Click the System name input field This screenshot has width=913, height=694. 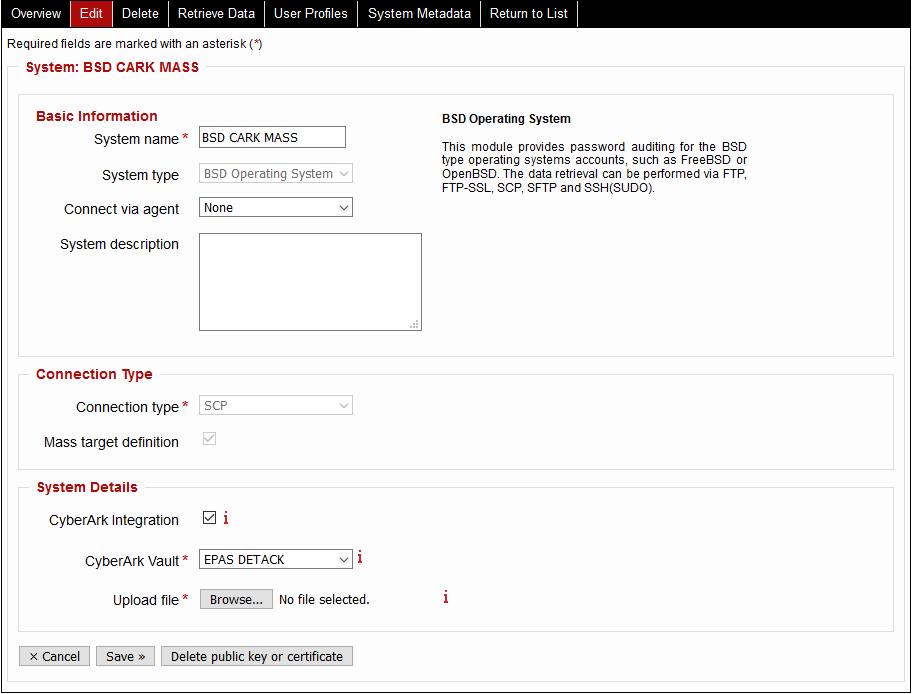point(271,137)
